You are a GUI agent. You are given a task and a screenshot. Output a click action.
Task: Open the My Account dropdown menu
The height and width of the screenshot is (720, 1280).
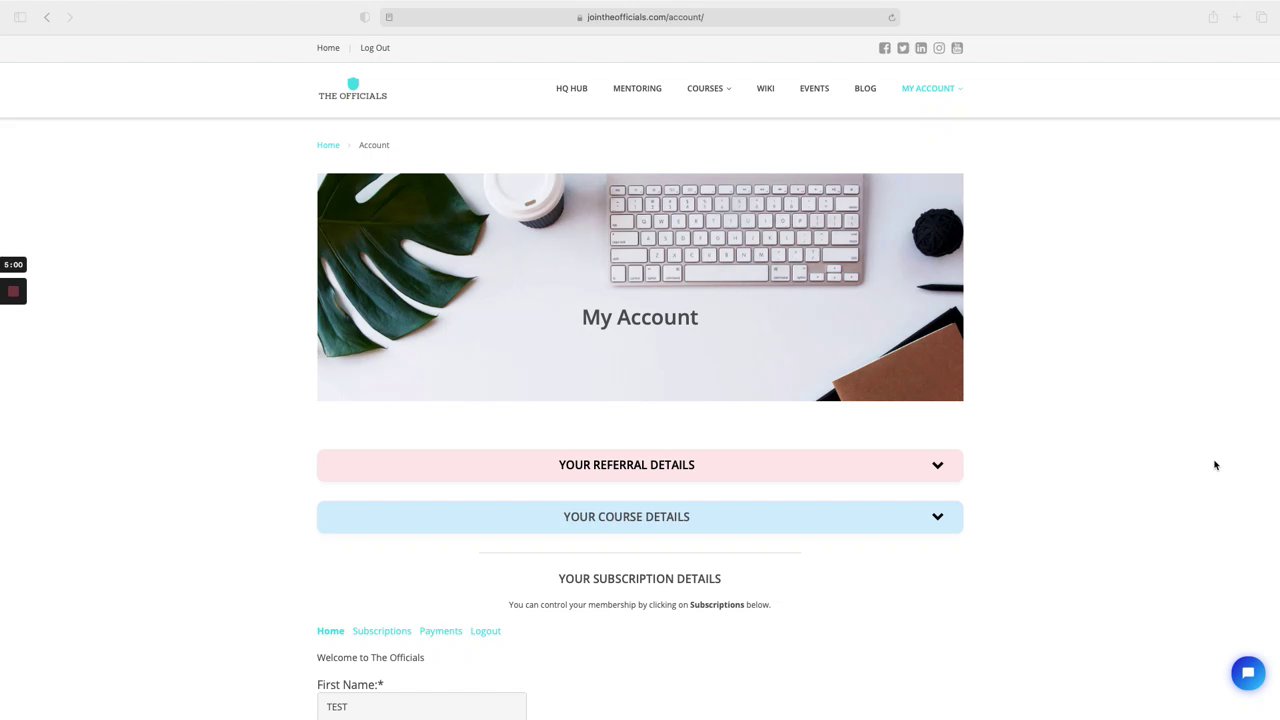tap(932, 88)
